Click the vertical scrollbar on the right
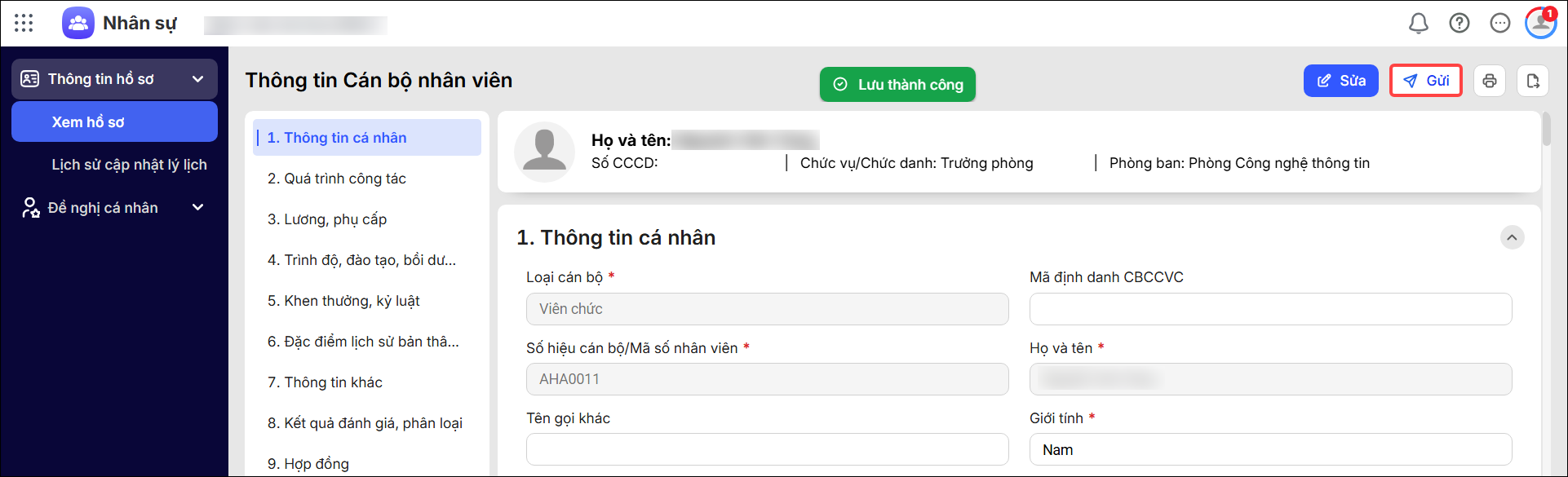The width and height of the screenshot is (1568, 477). 1547,130
